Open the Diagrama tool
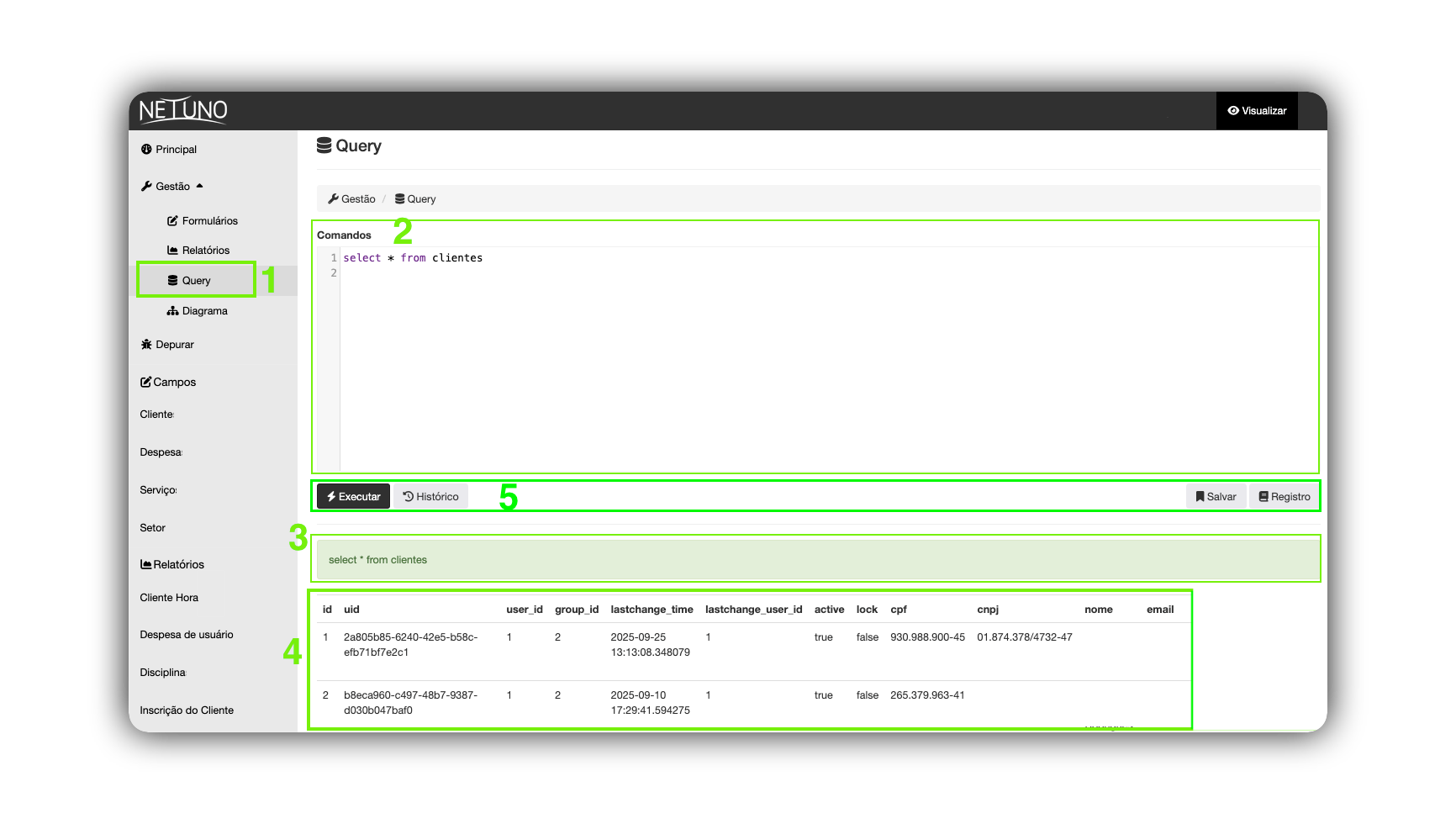 (204, 310)
